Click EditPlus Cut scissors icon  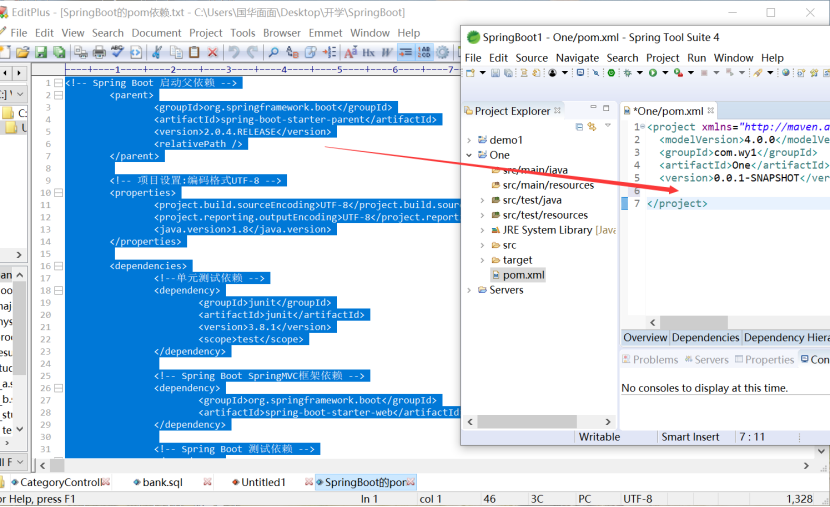click(157, 52)
